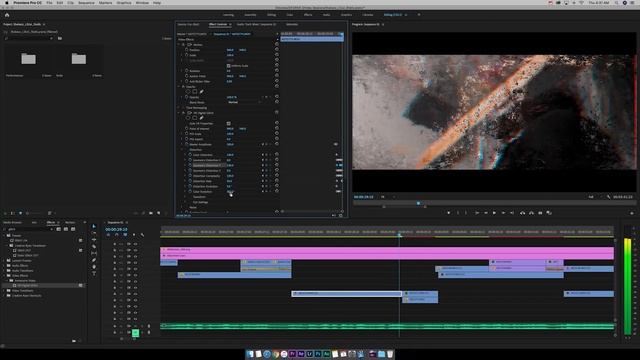Viewport: 640px width, 360px height.
Task: Unmute the green highlighted audio track
Action: [x=136, y=333]
